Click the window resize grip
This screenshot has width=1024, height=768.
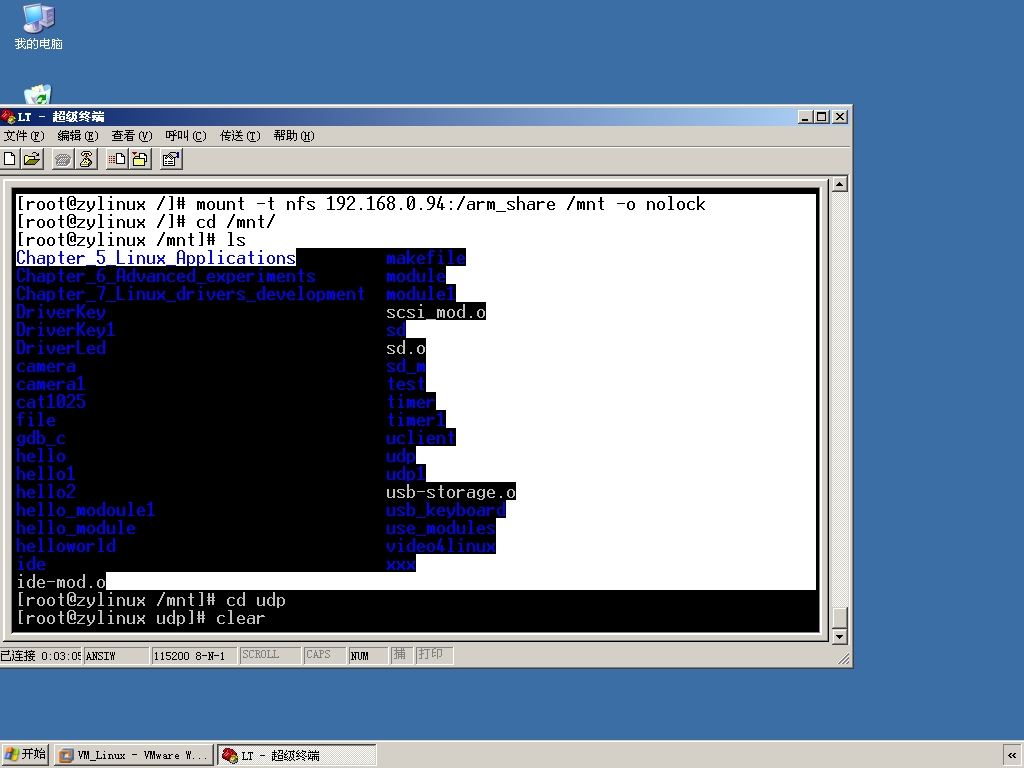(844, 659)
